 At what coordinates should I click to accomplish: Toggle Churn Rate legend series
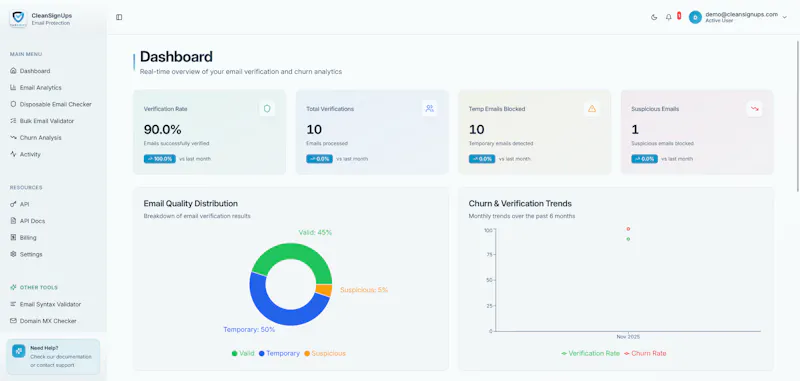pyautogui.click(x=645, y=353)
